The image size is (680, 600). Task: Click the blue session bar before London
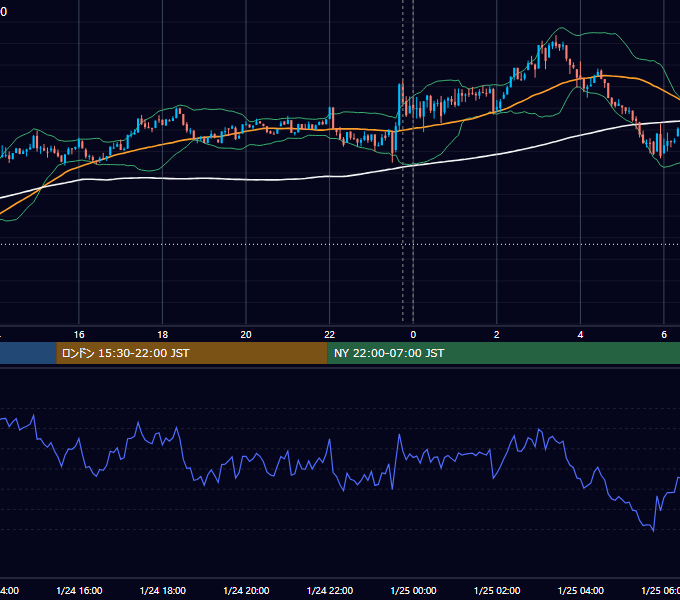[x=28, y=353]
